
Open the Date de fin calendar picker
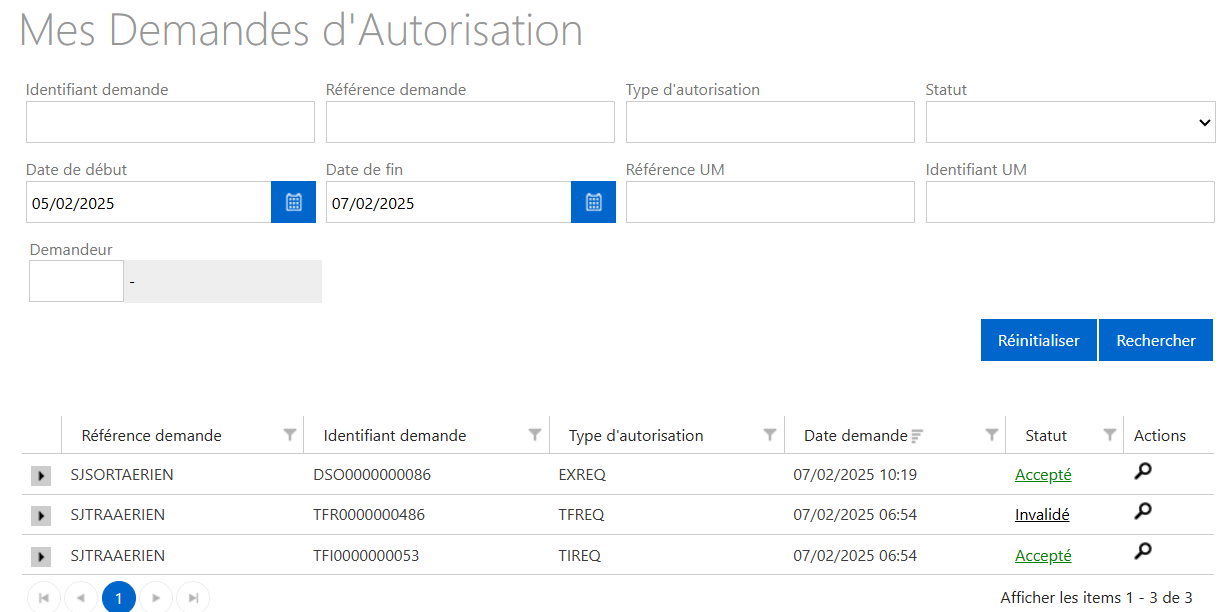(593, 202)
